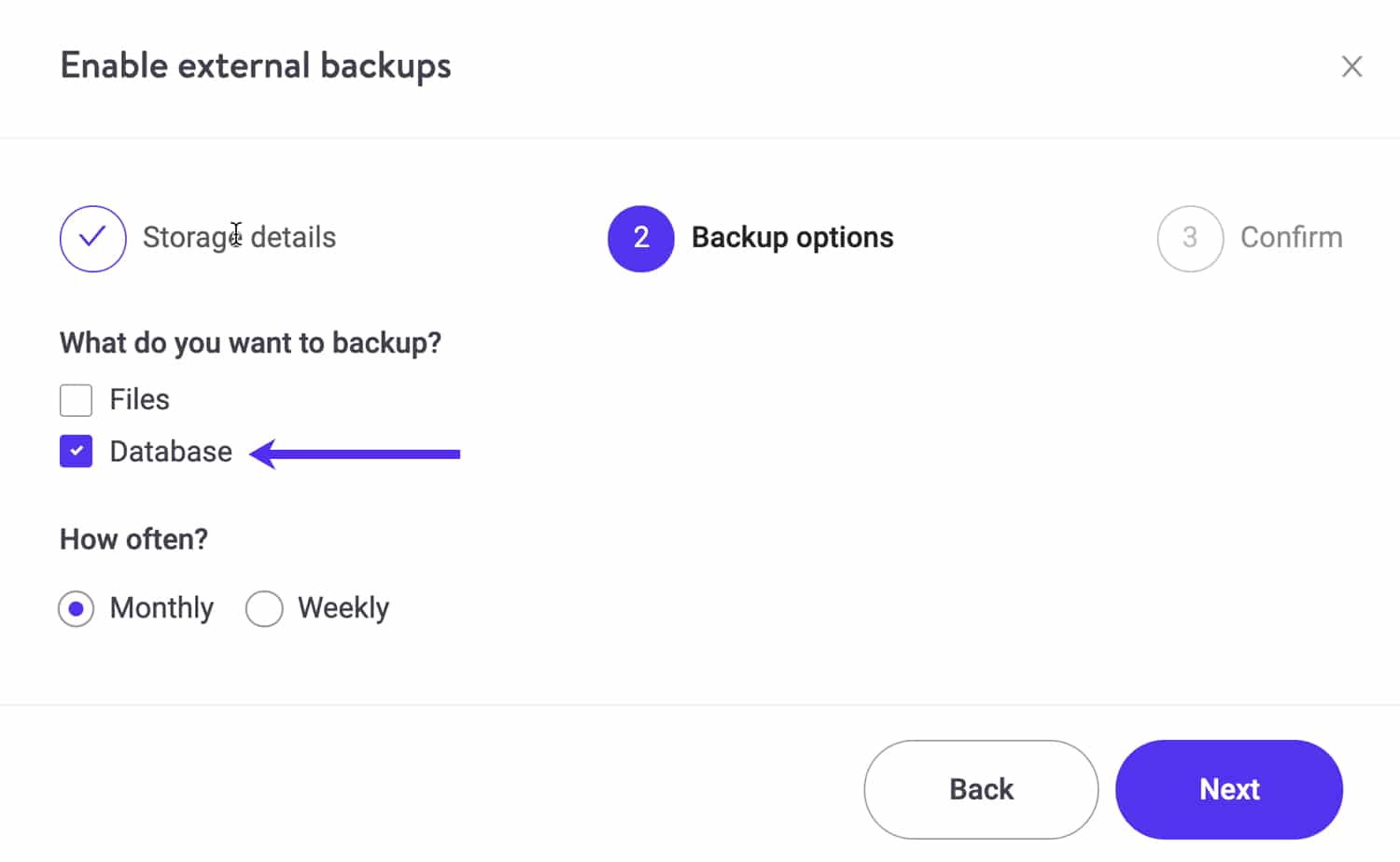
Task: Click the circled number 3 step indicator
Action: (1190, 239)
